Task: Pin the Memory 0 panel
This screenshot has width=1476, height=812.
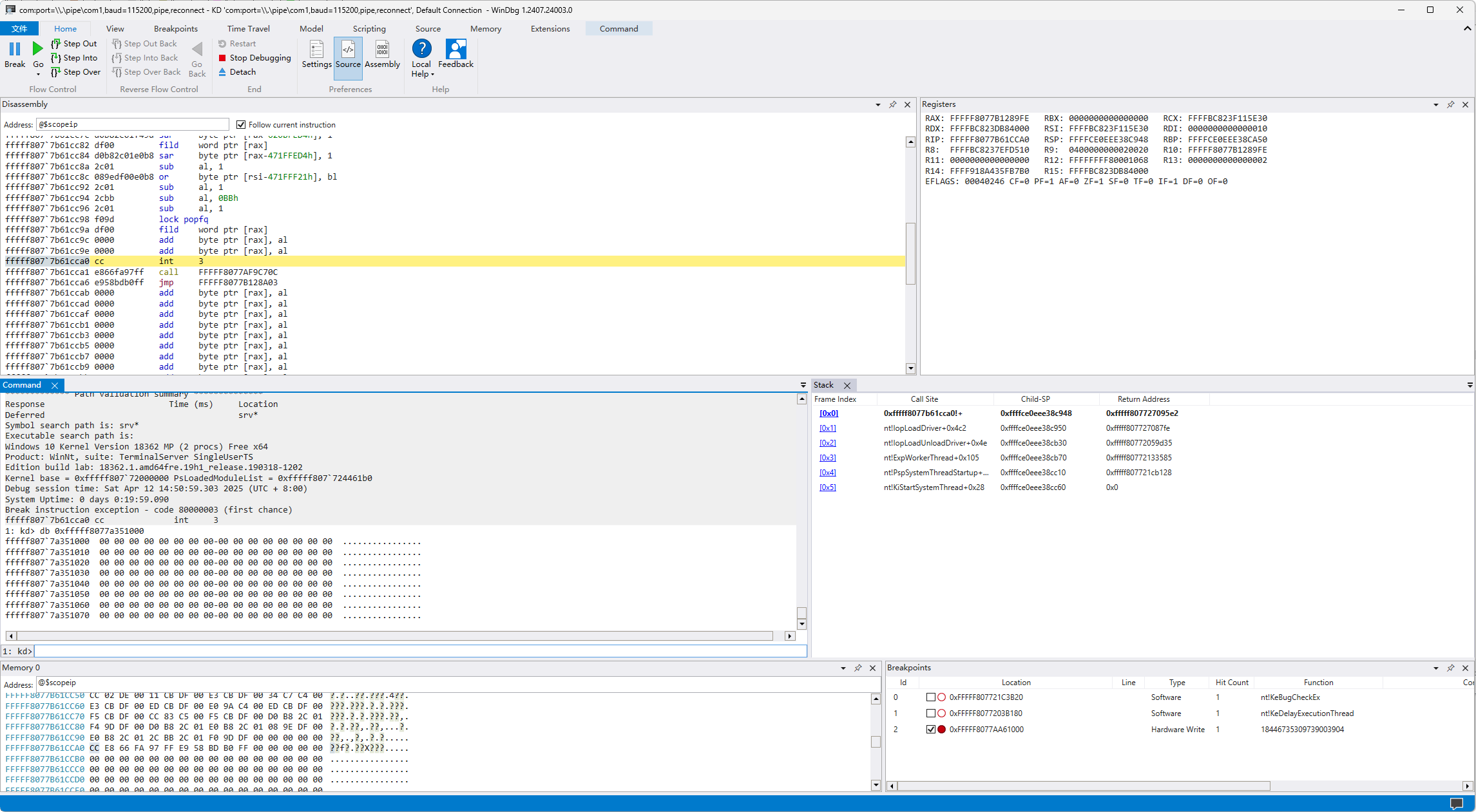Action: pos(858,668)
